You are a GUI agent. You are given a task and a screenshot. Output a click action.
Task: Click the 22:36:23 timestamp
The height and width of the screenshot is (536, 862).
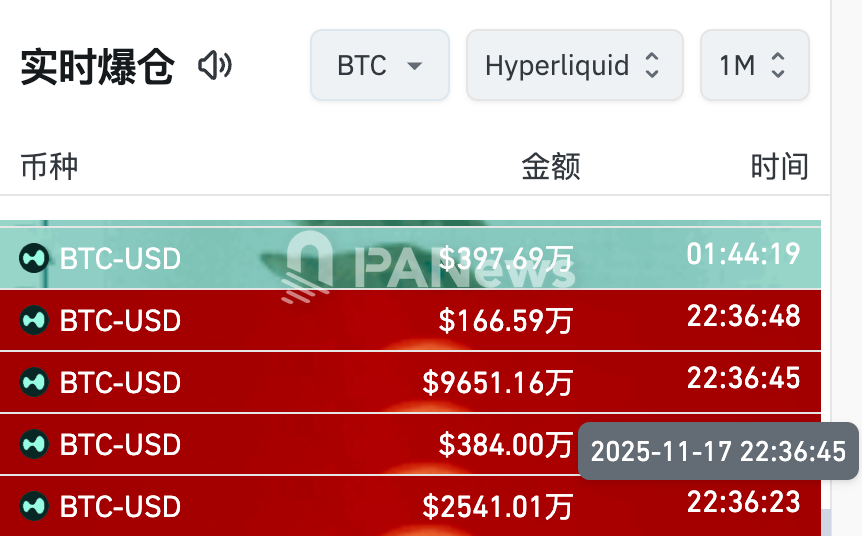click(x=743, y=501)
